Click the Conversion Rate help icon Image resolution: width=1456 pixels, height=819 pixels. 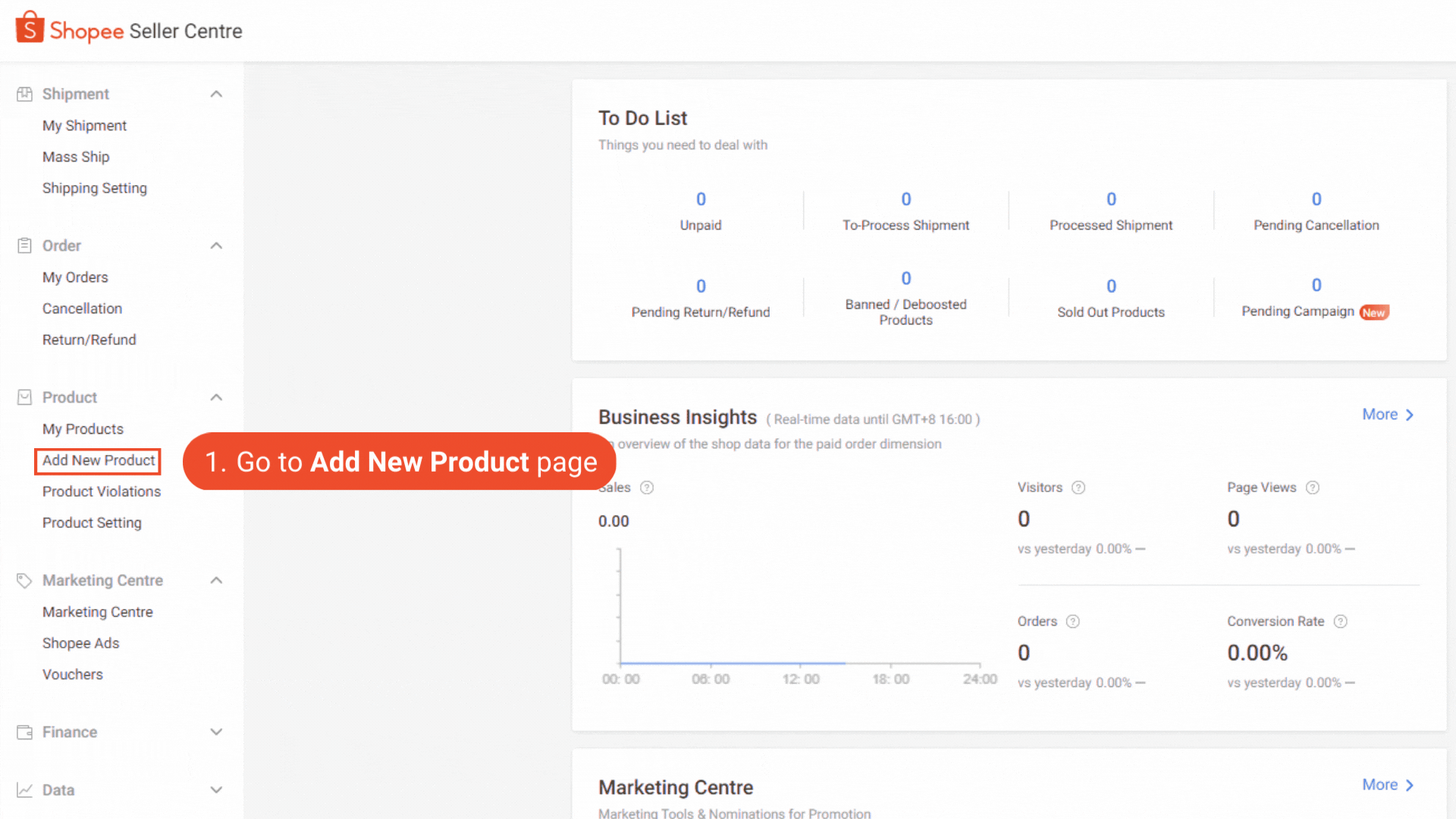tap(1340, 621)
